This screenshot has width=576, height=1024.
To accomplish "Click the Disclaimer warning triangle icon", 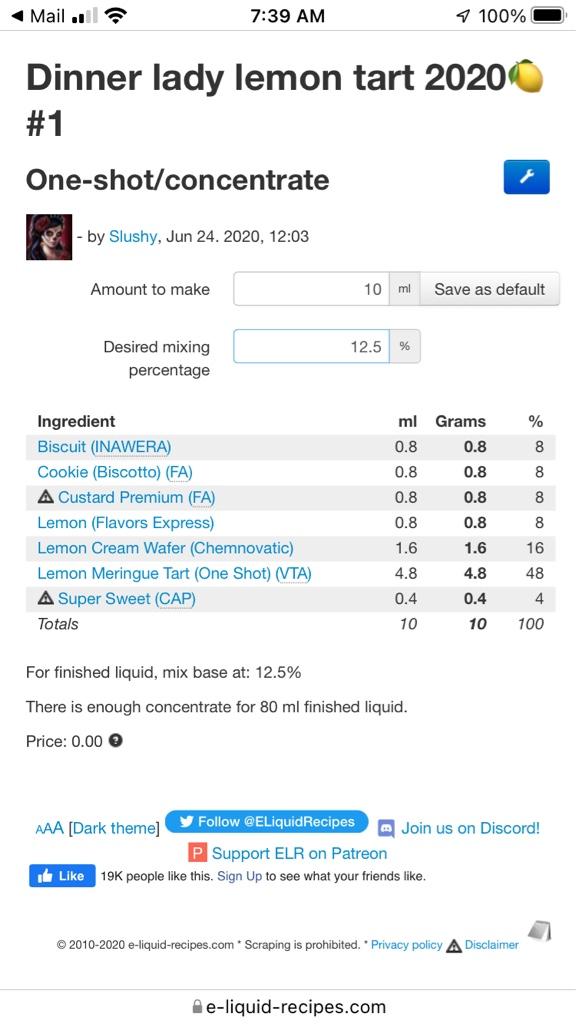I will coord(454,945).
